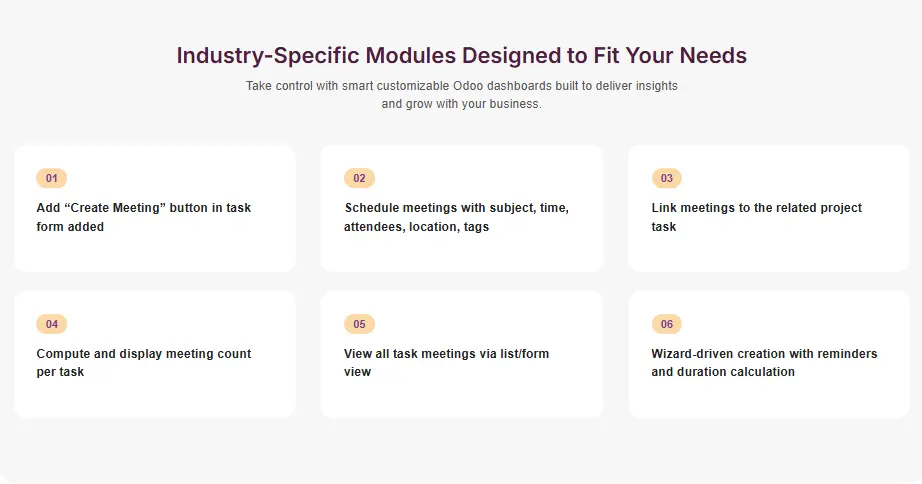Click the 06 number badge
This screenshot has width=922, height=484.
pyautogui.click(x=666, y=324)
